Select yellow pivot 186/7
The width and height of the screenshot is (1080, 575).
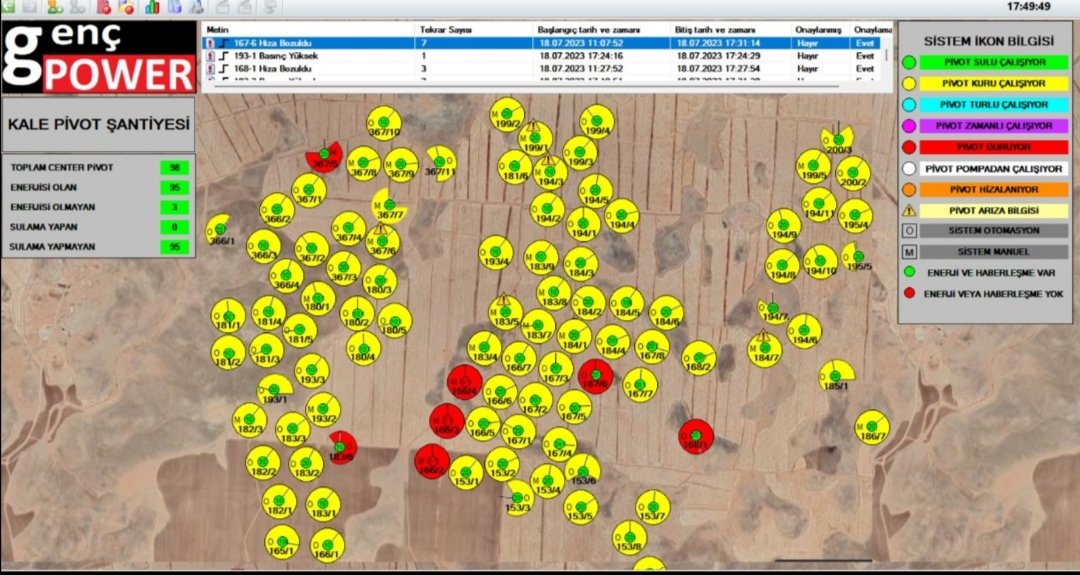(872, 428)
